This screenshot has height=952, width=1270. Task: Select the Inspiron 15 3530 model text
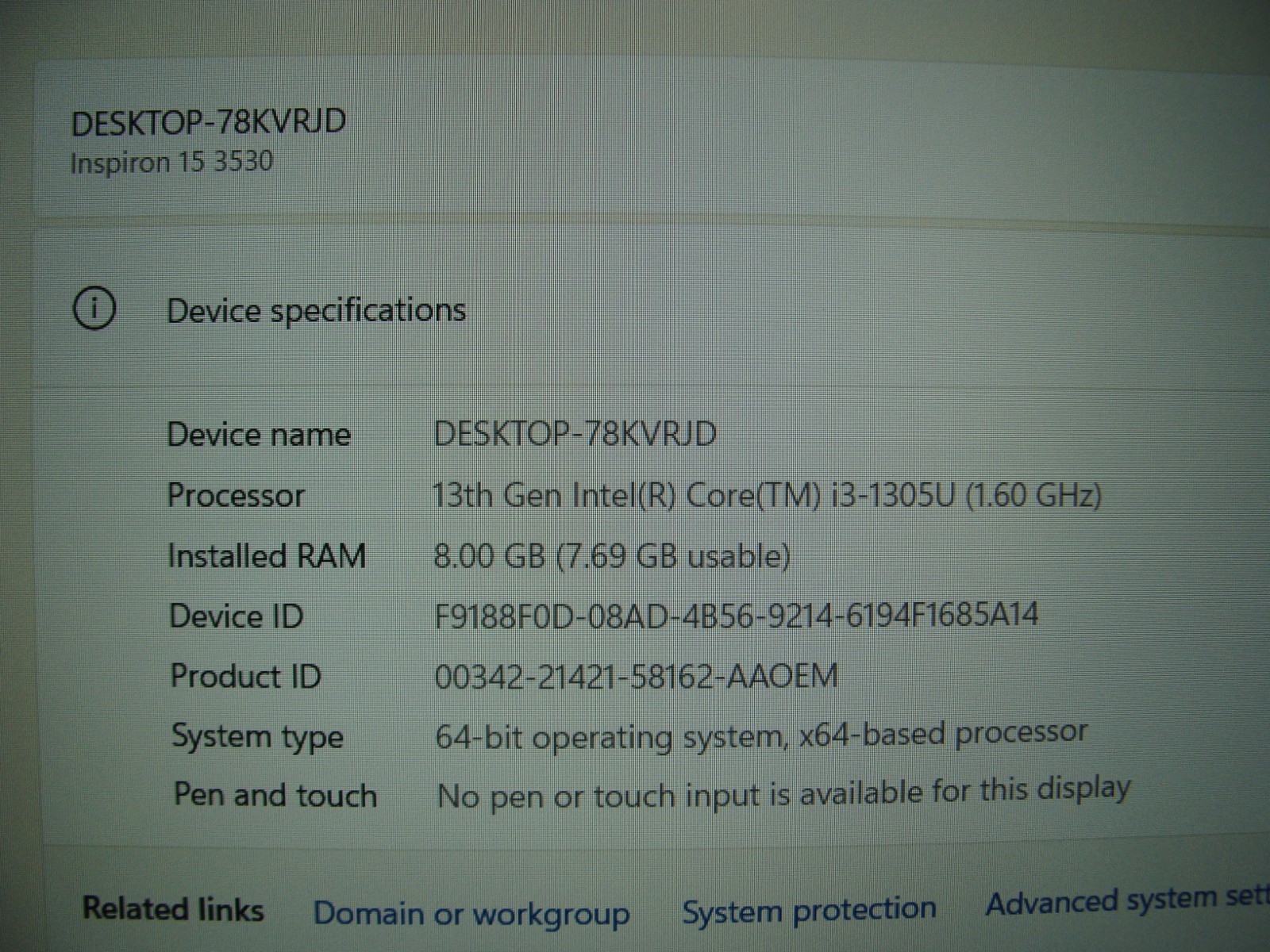171,163
